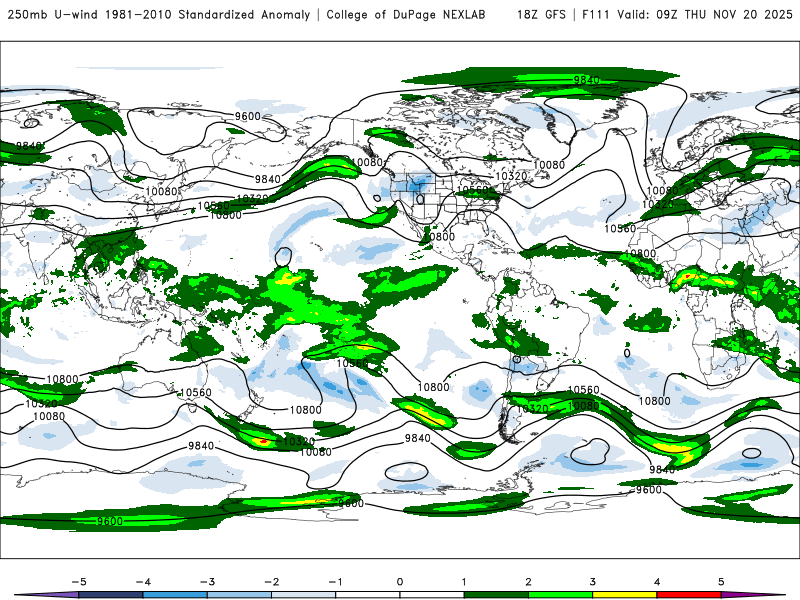Select the dark green 1 to 2 colorbar segment
The width and height of the screenshot is (800, 600).
click(x=496, y=595)
